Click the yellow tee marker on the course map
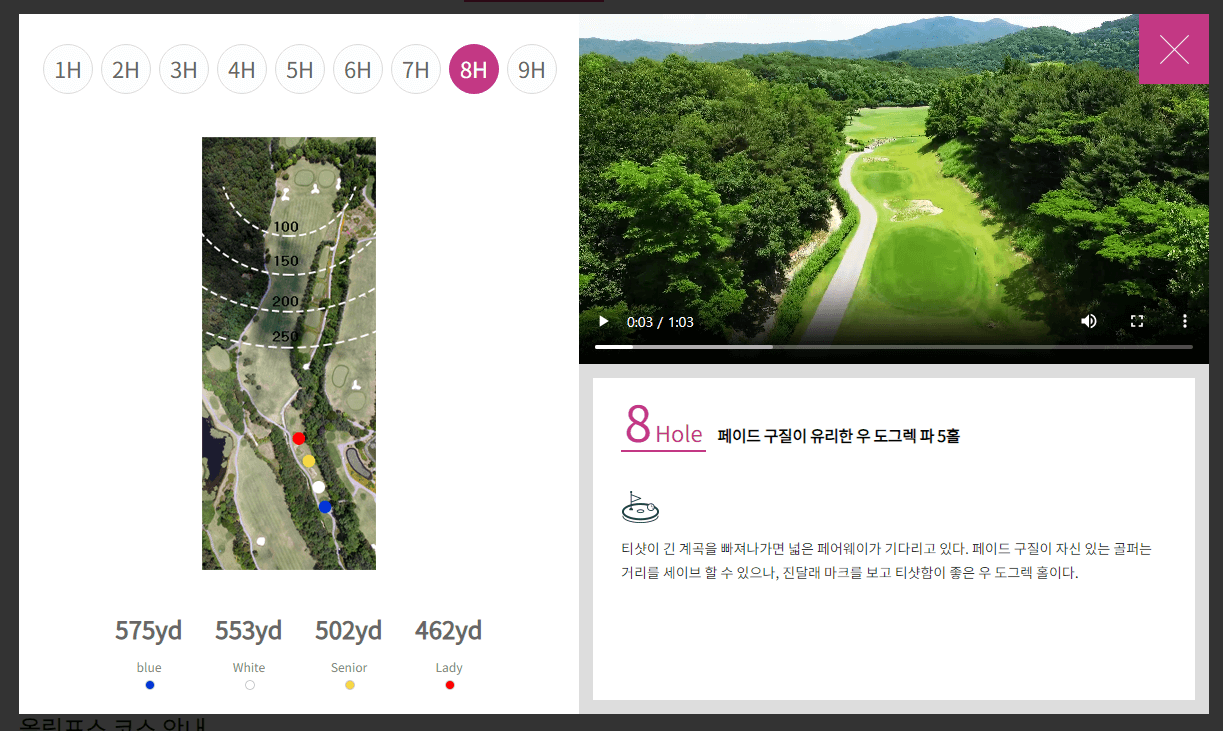Screen dimensions: 1223x731 coord(309,460)
